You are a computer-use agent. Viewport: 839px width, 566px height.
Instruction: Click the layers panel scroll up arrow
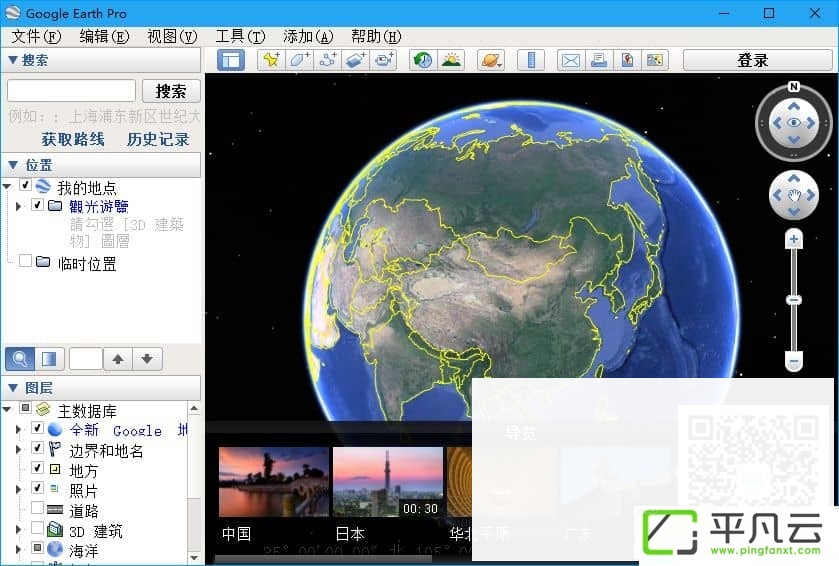194,408
